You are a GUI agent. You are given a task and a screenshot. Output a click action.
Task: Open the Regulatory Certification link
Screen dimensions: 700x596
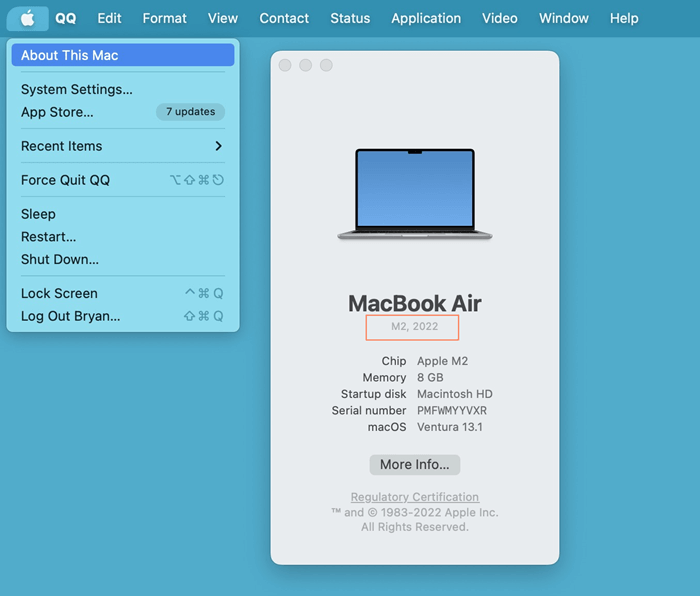(x=414, y=497)
